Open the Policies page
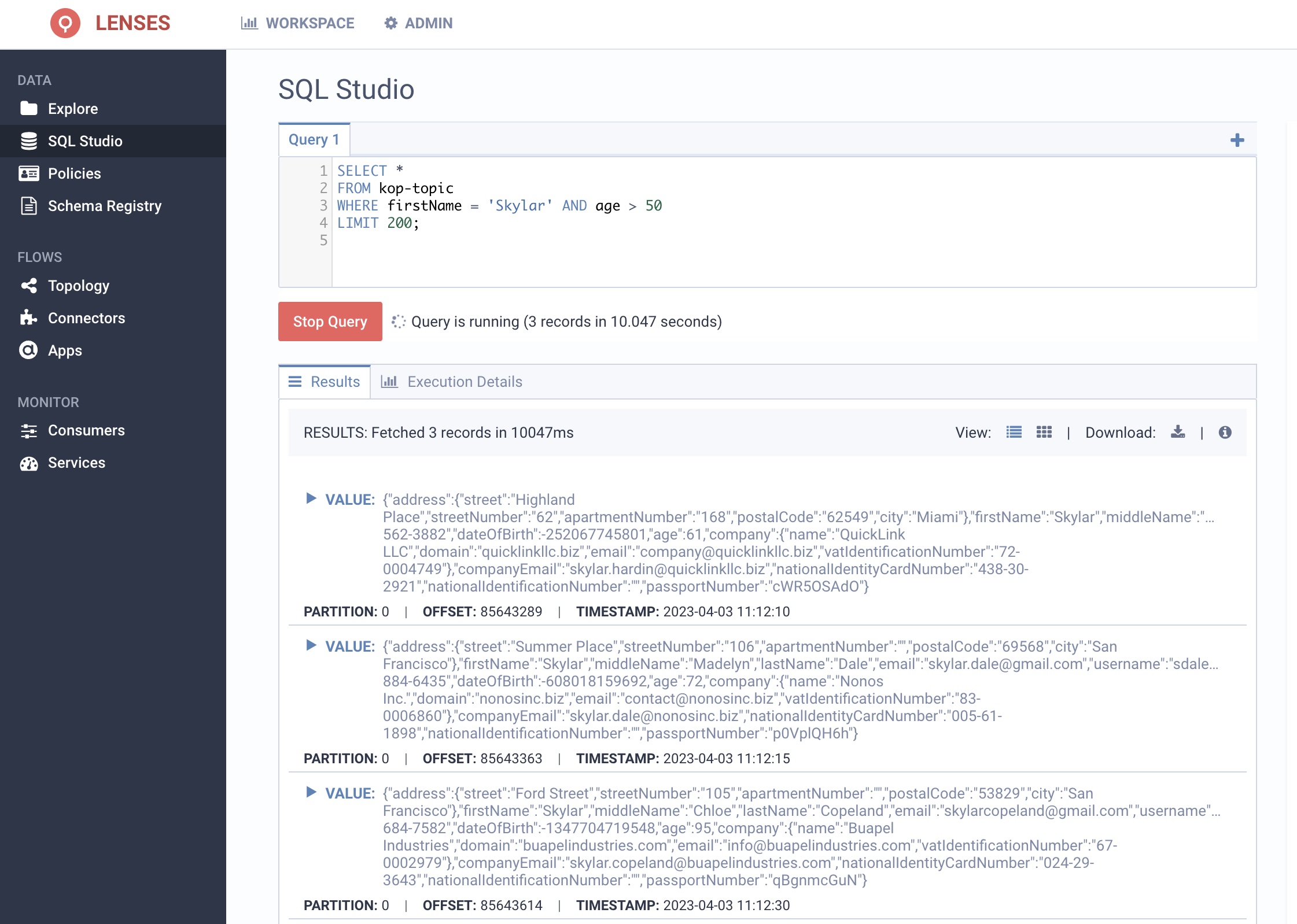This screenshot has width=1297, height=924. 74,173
